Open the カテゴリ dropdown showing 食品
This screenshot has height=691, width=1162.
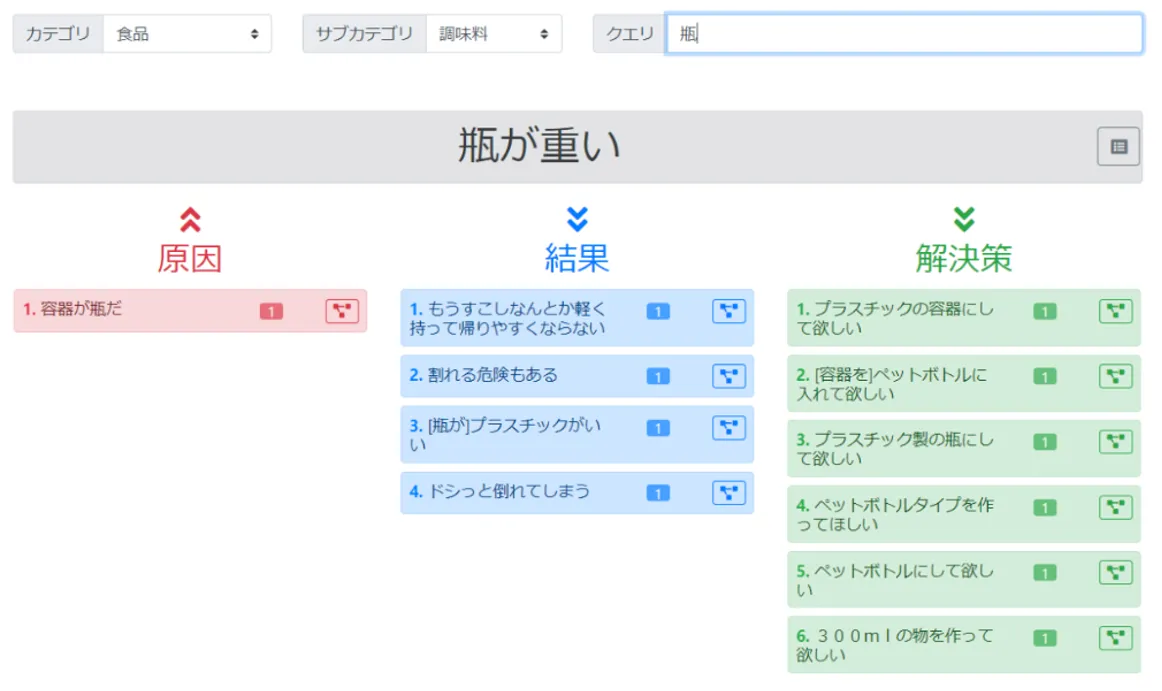(187, 34)
